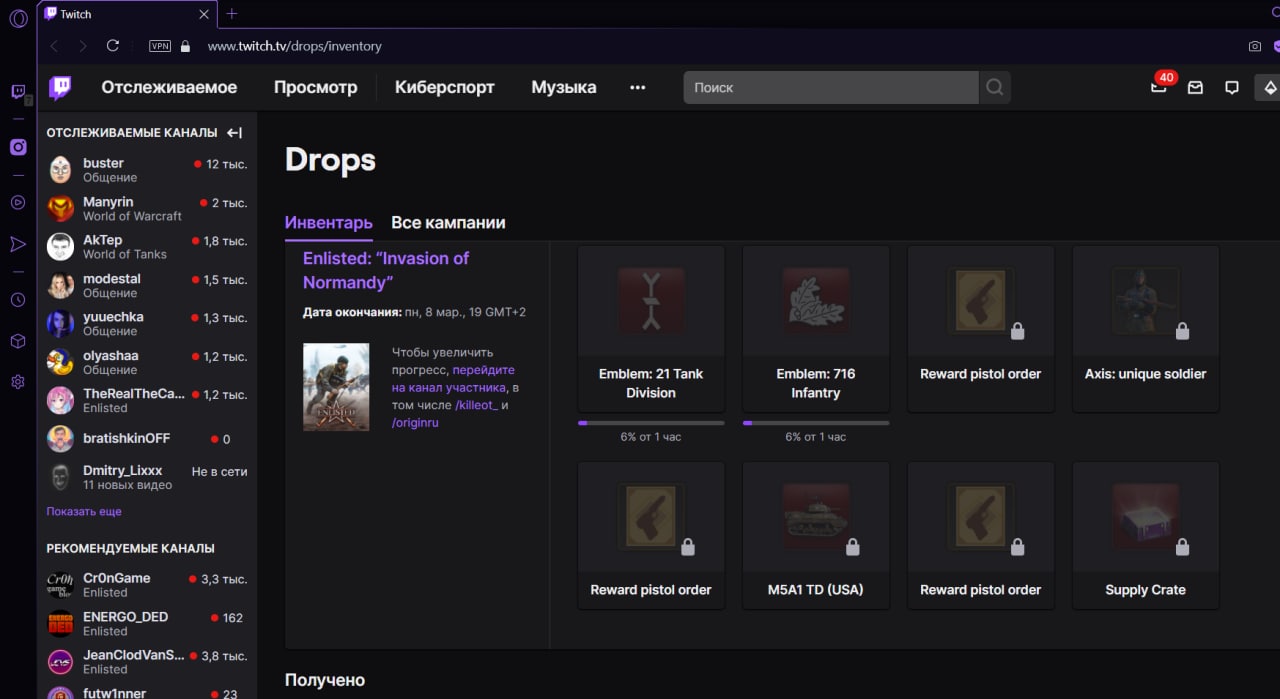Select the Emblem: 716 Infantry drop
1280x699 pixels.
point(816,329)
